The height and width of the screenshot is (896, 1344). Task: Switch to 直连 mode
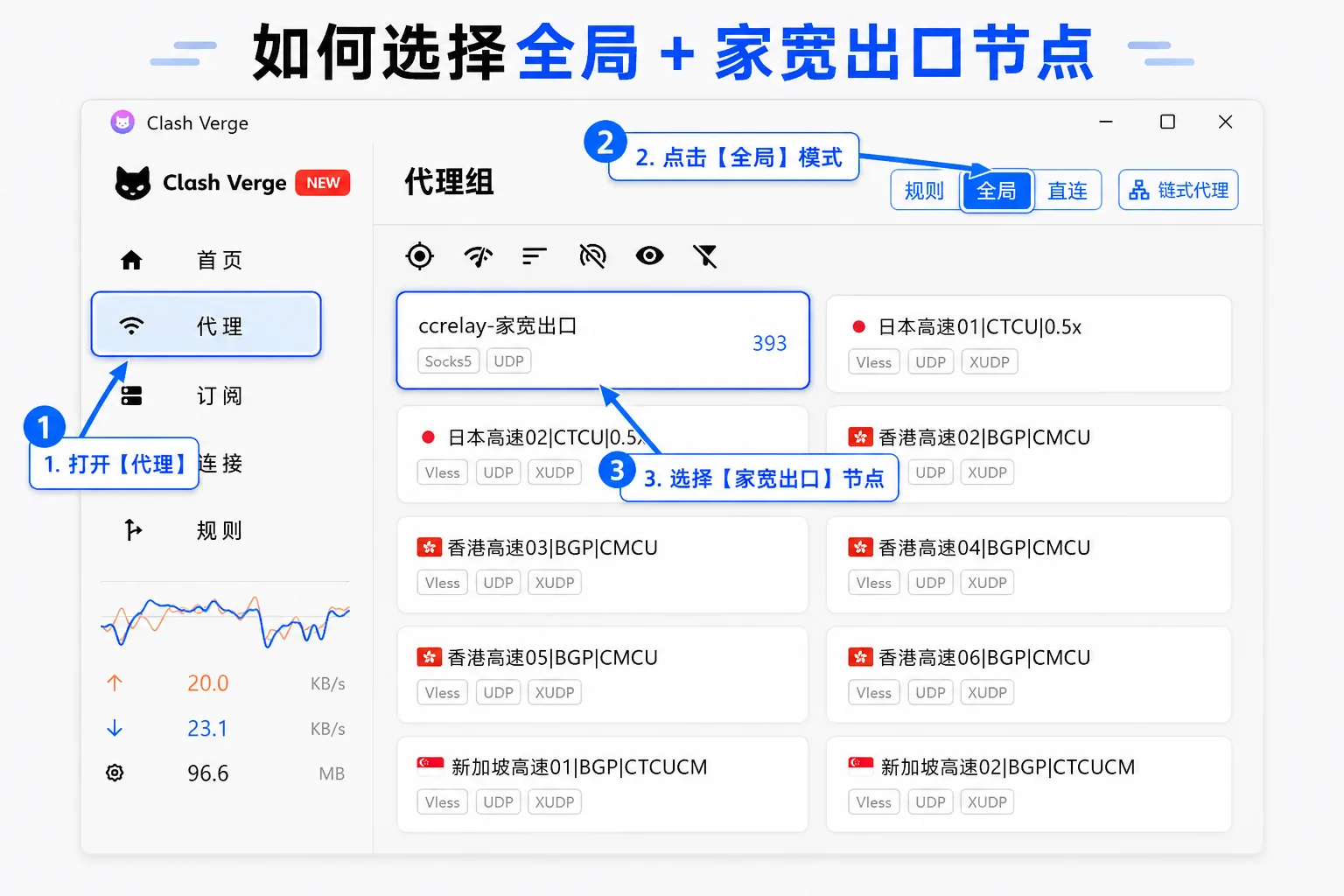pos(1067,190)
